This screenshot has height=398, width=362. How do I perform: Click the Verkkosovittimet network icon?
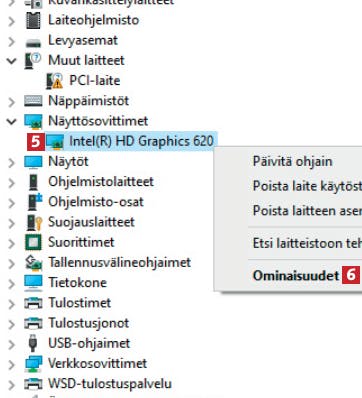pyautogui.click(x=33, y=364)
